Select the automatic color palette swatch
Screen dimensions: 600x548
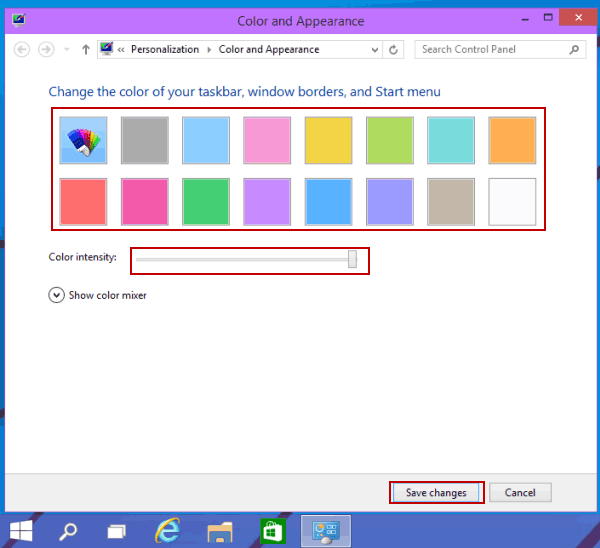83,140
